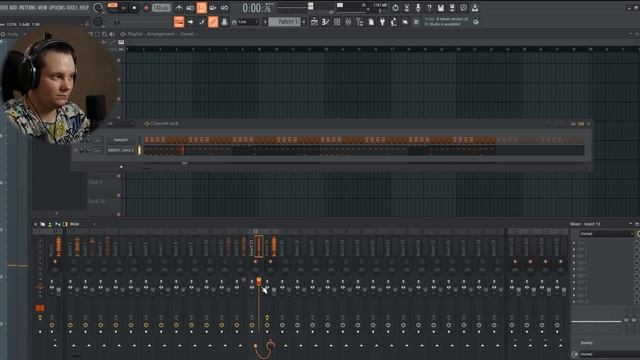
Task: Click the Sampler channel button
Action: click(121, 140)
